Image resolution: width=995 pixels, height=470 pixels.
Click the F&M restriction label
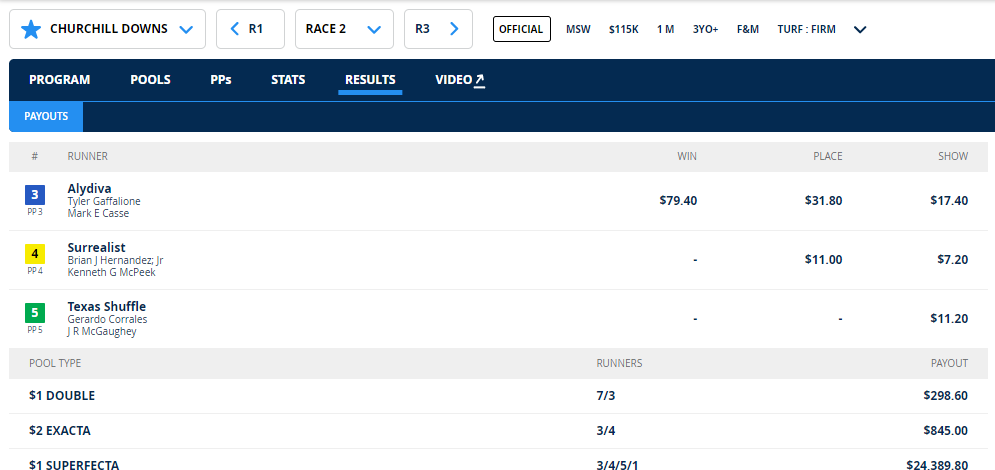(x=748, y=29)
